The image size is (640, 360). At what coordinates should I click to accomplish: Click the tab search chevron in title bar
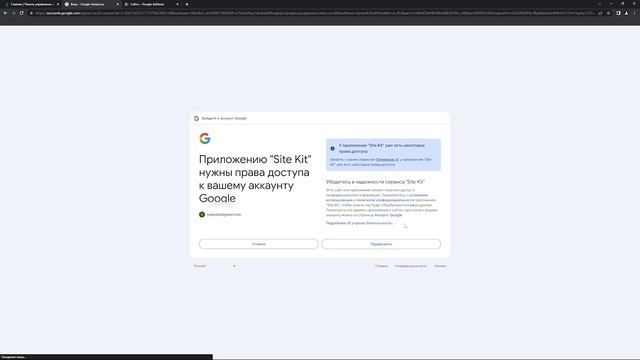600,4
